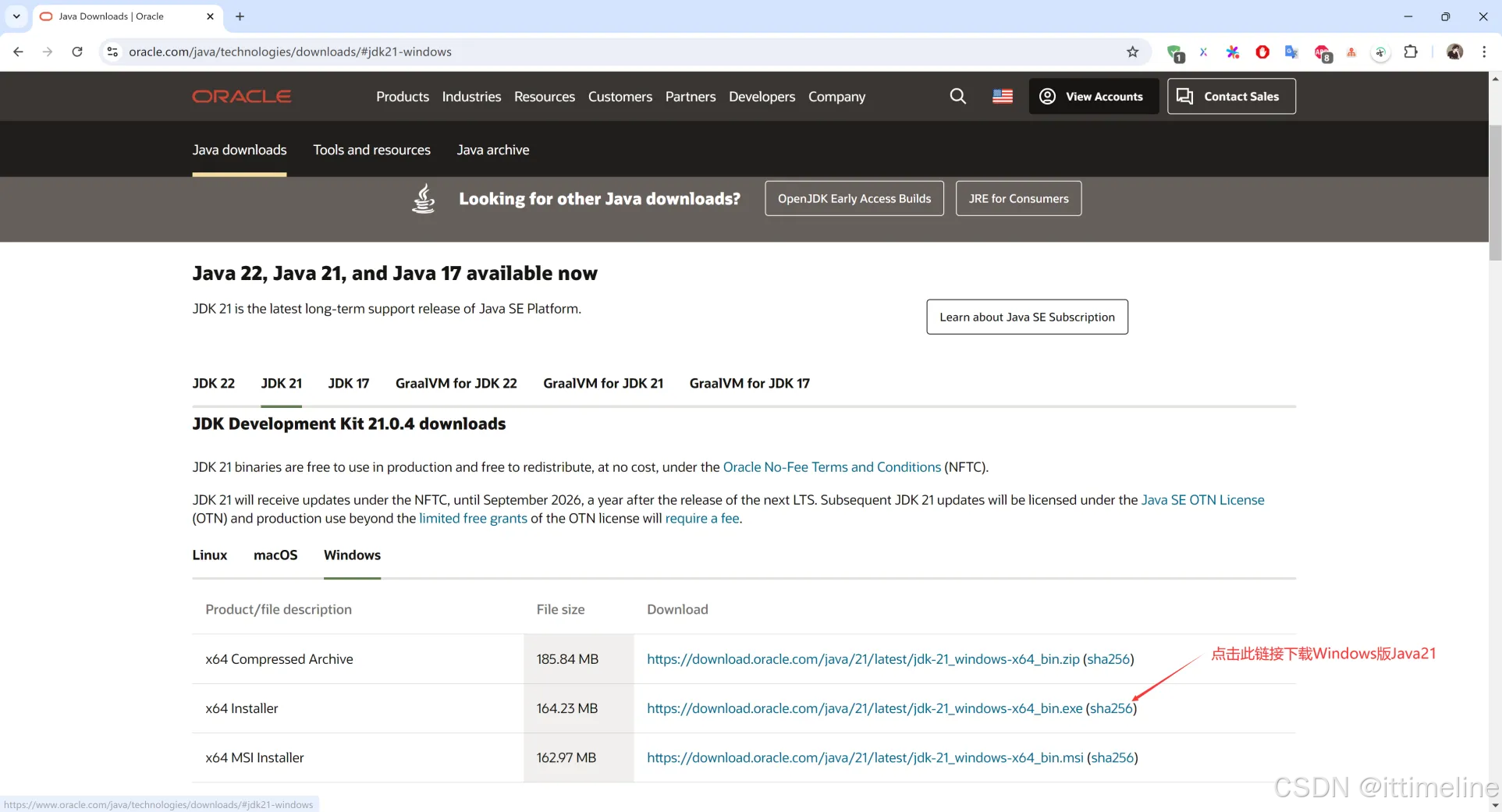Open a new browser tab with plus
Screen dimensions: 1502x812
(x=240, y=16)
